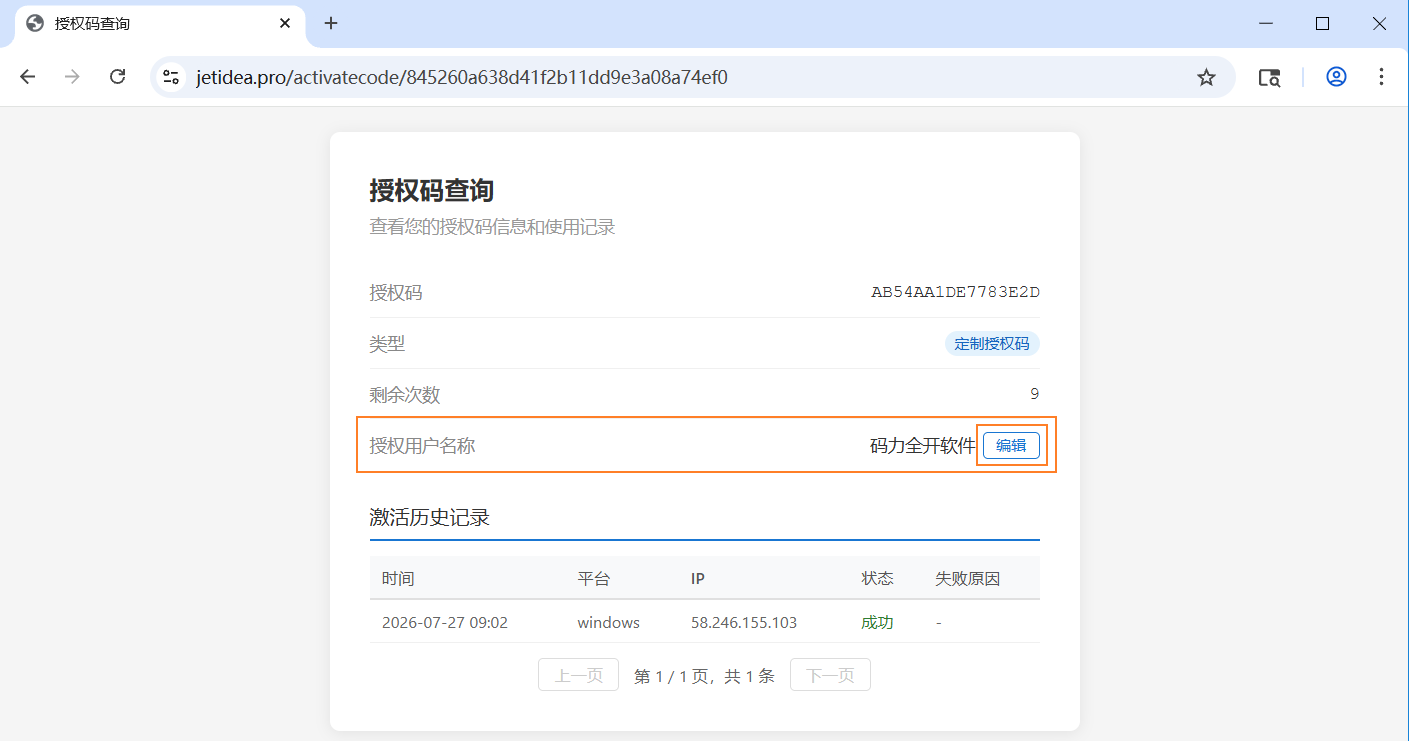
Task: Click the 成功 status cell
Action: [x=878, y=622]
